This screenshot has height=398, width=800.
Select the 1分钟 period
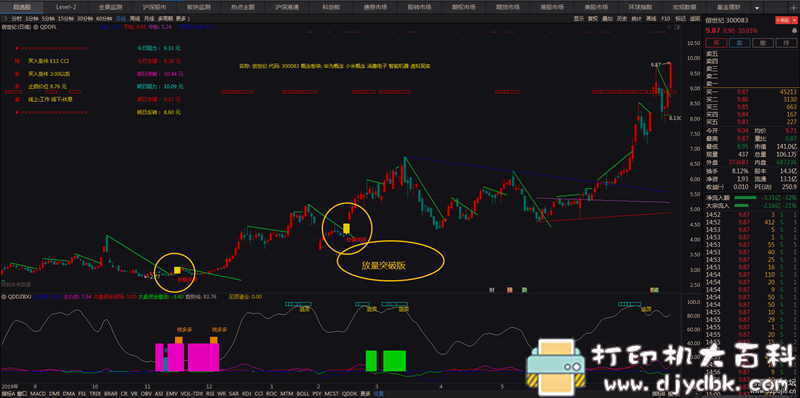coord(31,18)
